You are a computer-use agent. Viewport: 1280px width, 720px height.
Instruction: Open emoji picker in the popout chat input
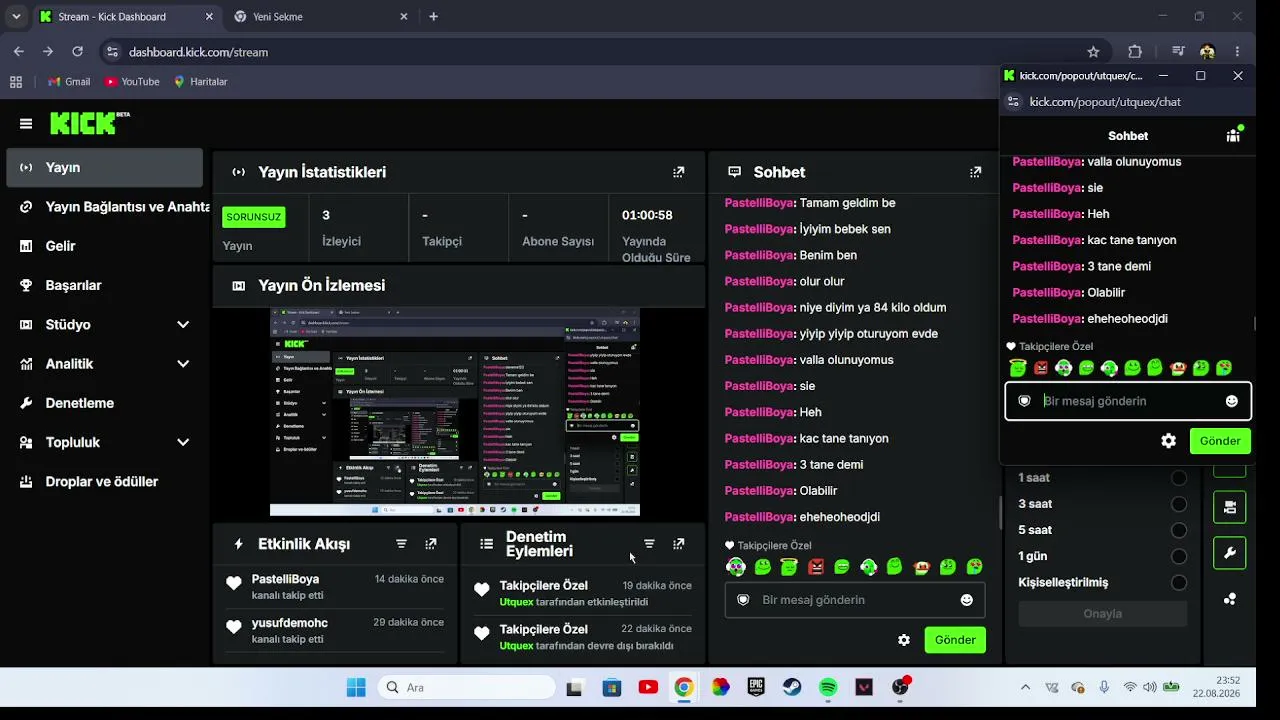click(1232, 401)
